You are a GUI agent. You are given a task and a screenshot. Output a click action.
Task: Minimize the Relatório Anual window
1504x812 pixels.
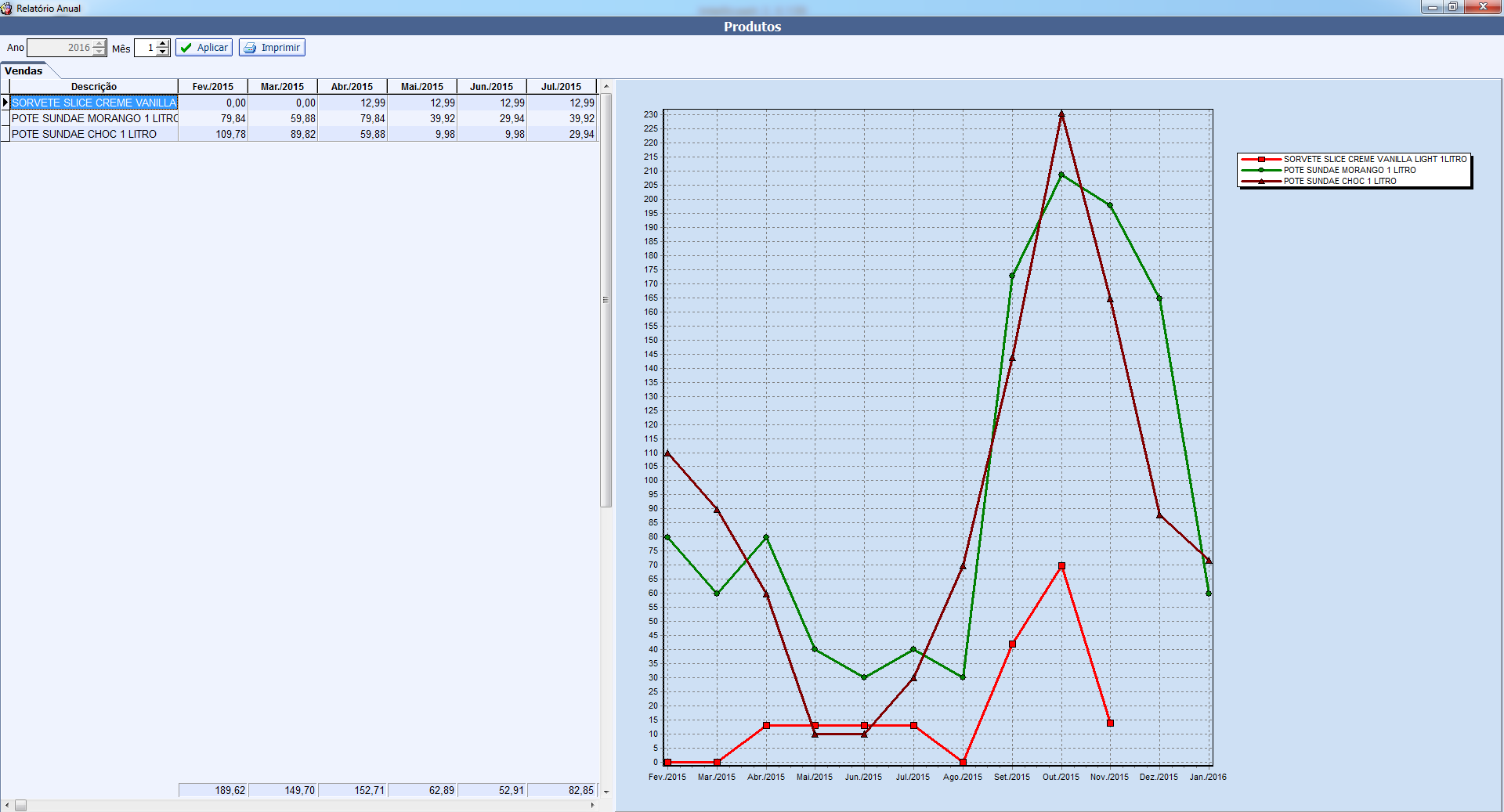coord(1432,7)
